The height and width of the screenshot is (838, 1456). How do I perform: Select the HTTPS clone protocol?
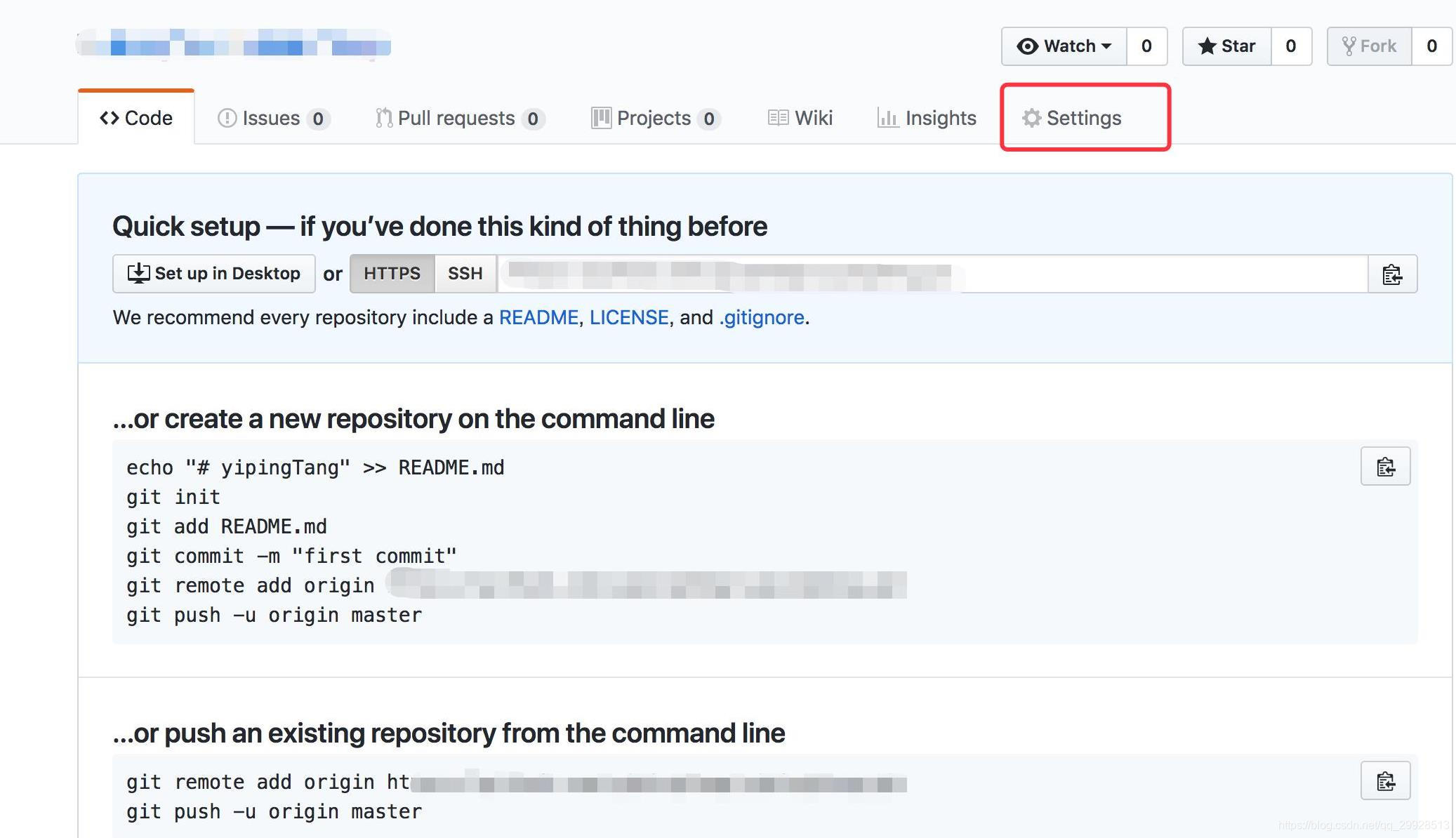(392, 274)
